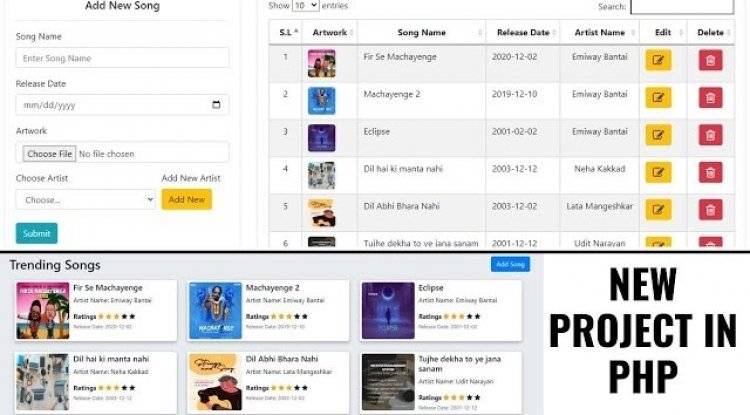Click Choose File for artwork upload
The height and width of the screenshot is (415, 750).
coord(49,153)
